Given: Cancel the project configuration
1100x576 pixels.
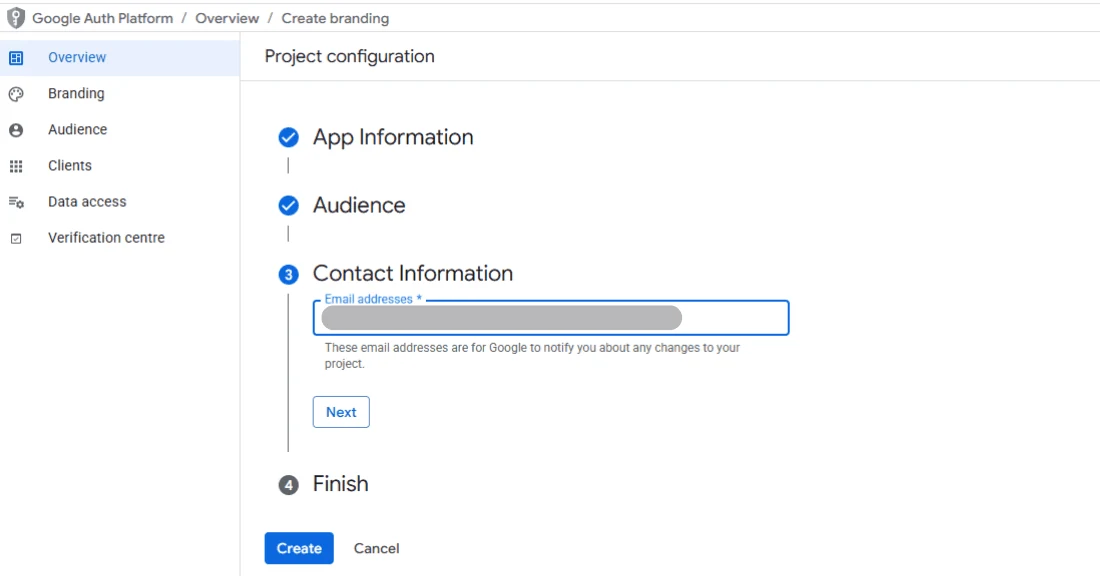Looking at the screenshot, I should [x=376, y=549].
